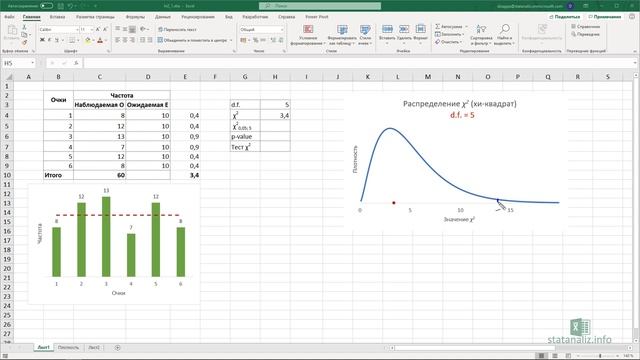The width and height of the screenshot is (640, 360).
Task: Click the Align Right icon
Action: point(132,40)
